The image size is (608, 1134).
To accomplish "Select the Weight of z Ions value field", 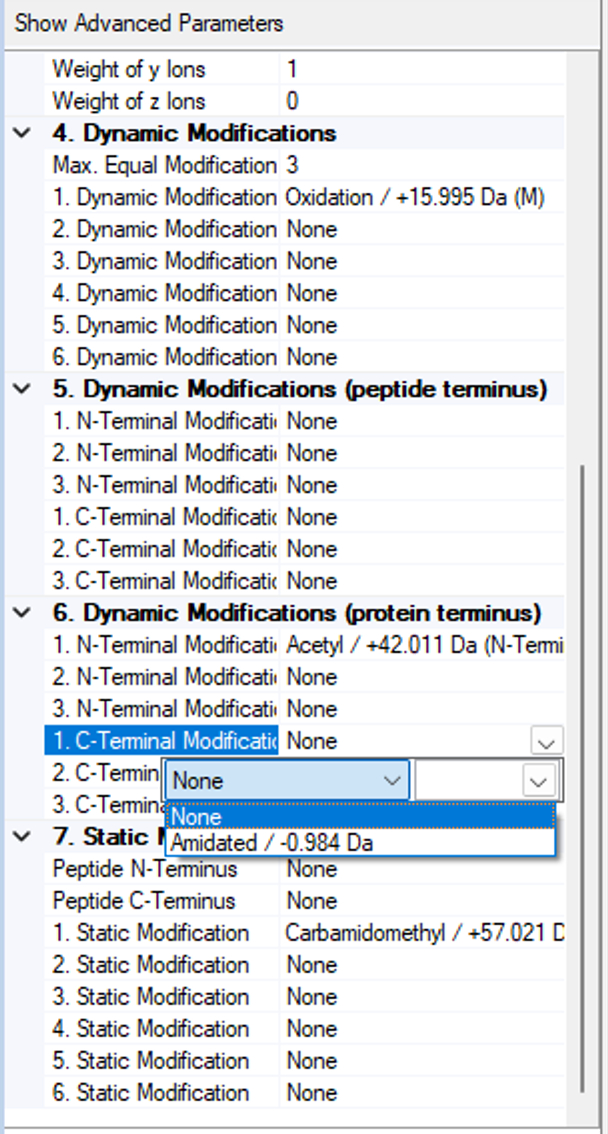I will (420, 102).
